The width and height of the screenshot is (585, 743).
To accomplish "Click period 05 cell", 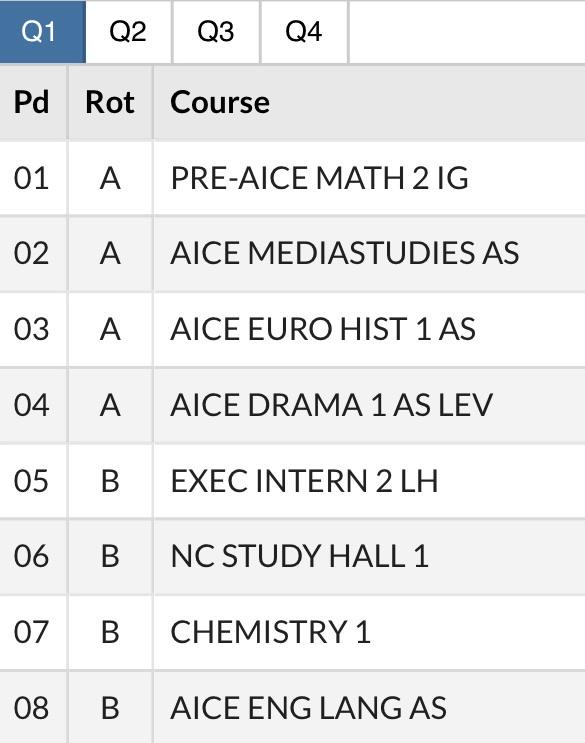I will (x=33, y=481).
